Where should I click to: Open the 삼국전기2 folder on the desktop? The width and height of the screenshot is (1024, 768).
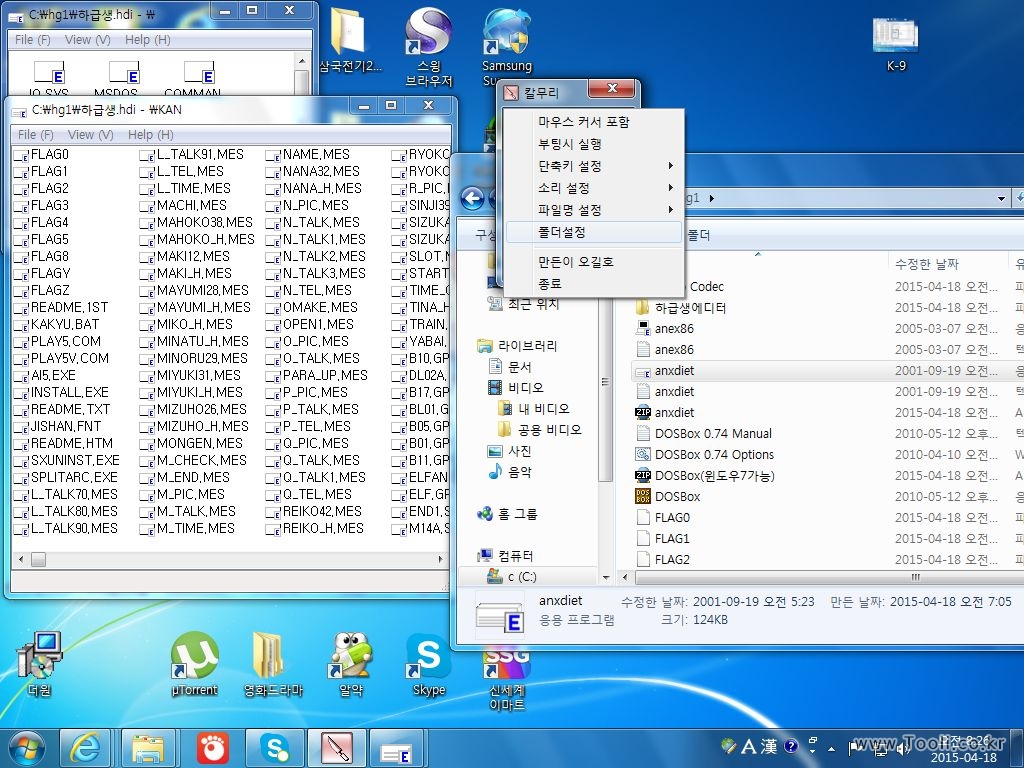click(349, 39)
